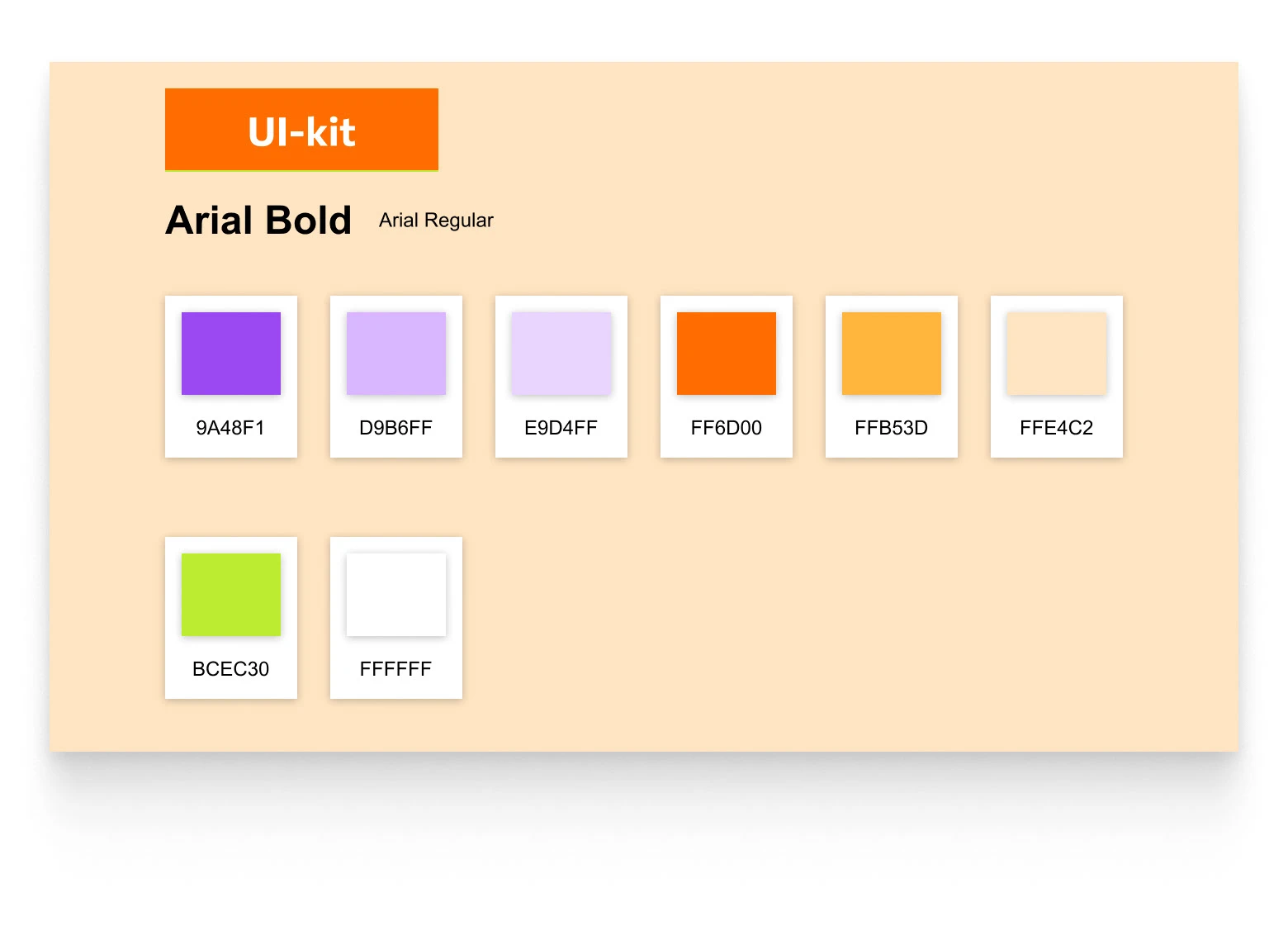Click the peach swatch above FFE4C2

(x=1057, y=354)
